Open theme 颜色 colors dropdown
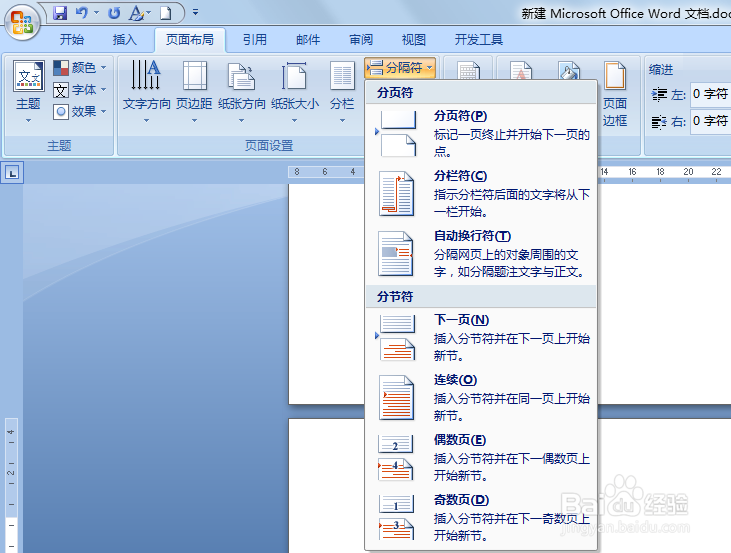 pos(80,68)
